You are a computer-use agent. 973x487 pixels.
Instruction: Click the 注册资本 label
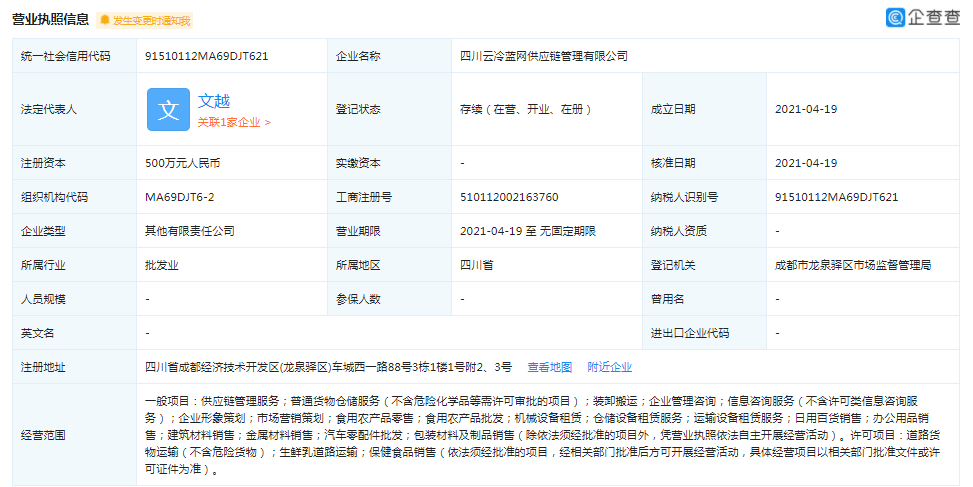click(43, 163)
